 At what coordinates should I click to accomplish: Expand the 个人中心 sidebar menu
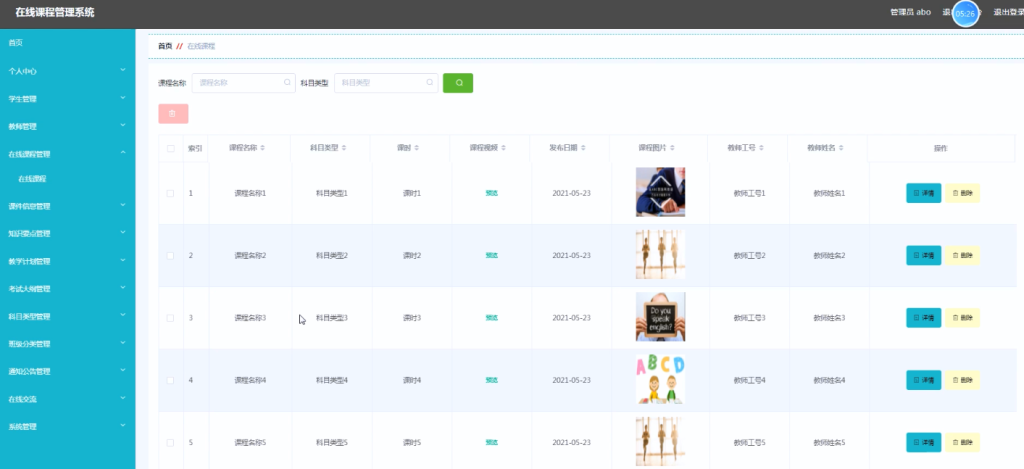(x=68, y=71)
